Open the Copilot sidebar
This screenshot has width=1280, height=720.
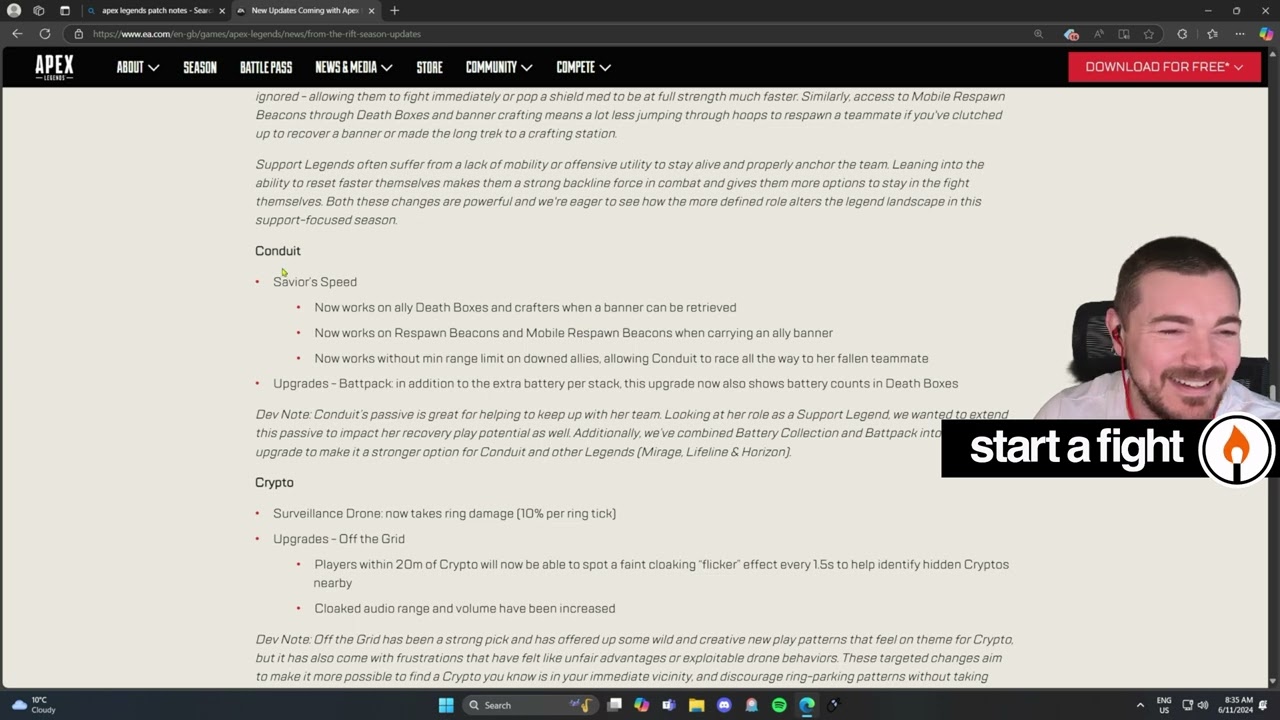pos(1265,34)
